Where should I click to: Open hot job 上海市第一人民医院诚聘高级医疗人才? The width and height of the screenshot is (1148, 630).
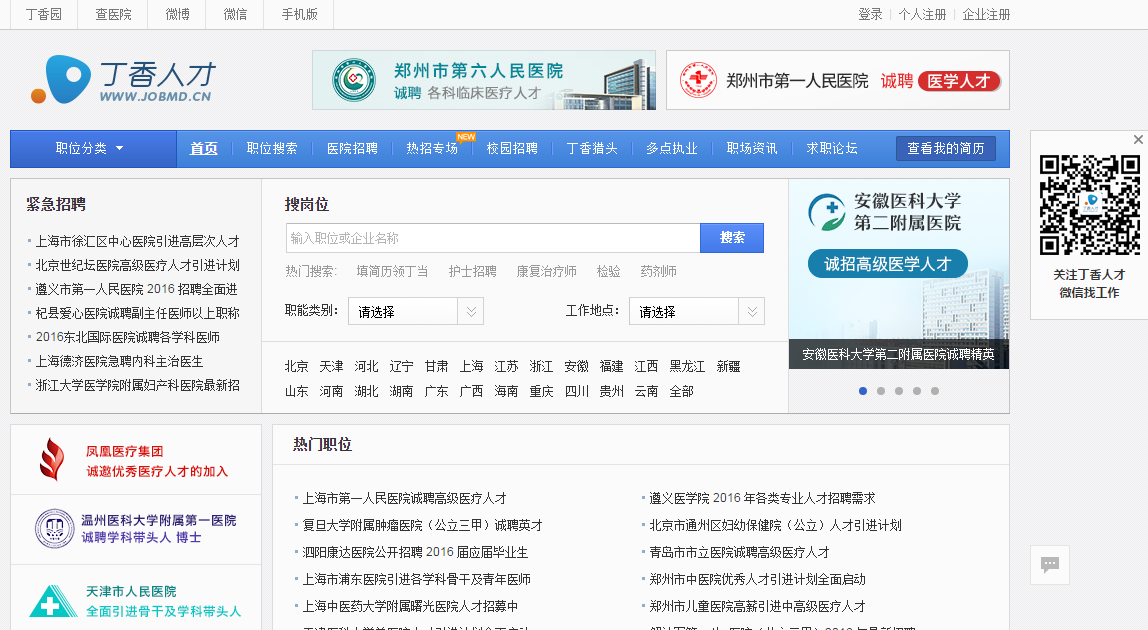[405, 498]
